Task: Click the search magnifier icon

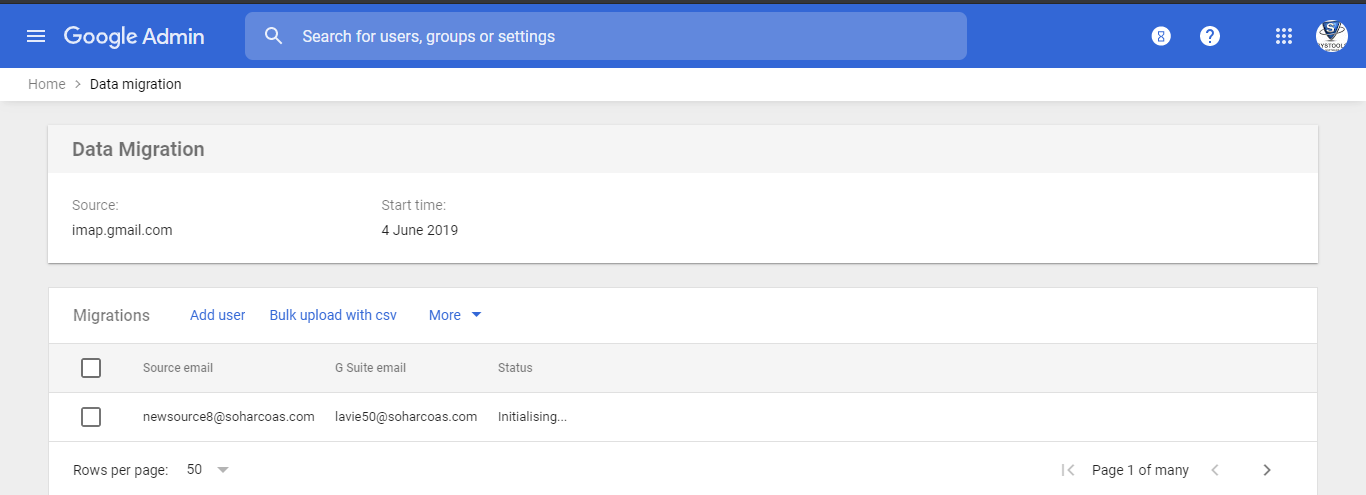Action: coord(274,36)
